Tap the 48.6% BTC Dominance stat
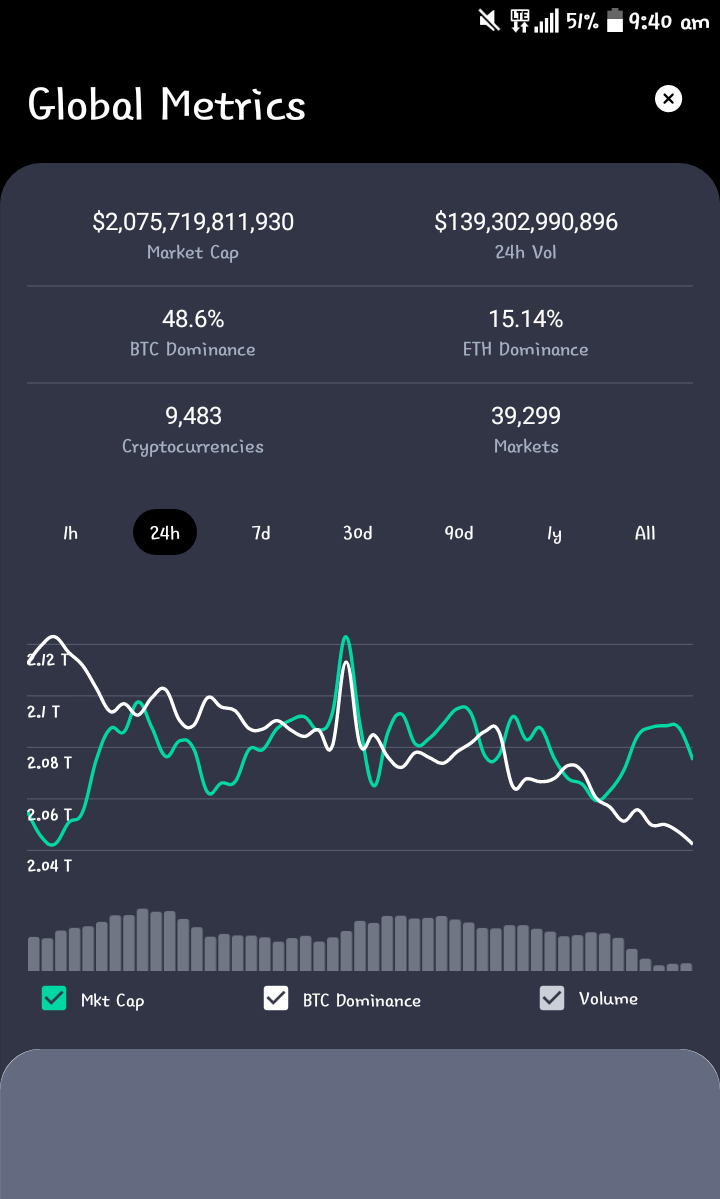720x1199 pixels. [x=193, y=319]
